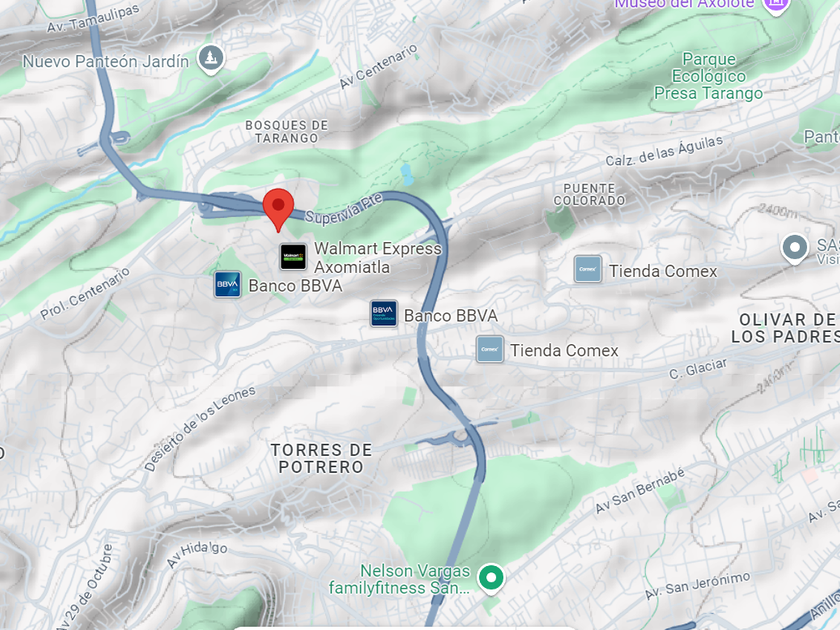Click the Supervía Pte highway label
Viewport: 840px width, 630px height.
(343, 208)
